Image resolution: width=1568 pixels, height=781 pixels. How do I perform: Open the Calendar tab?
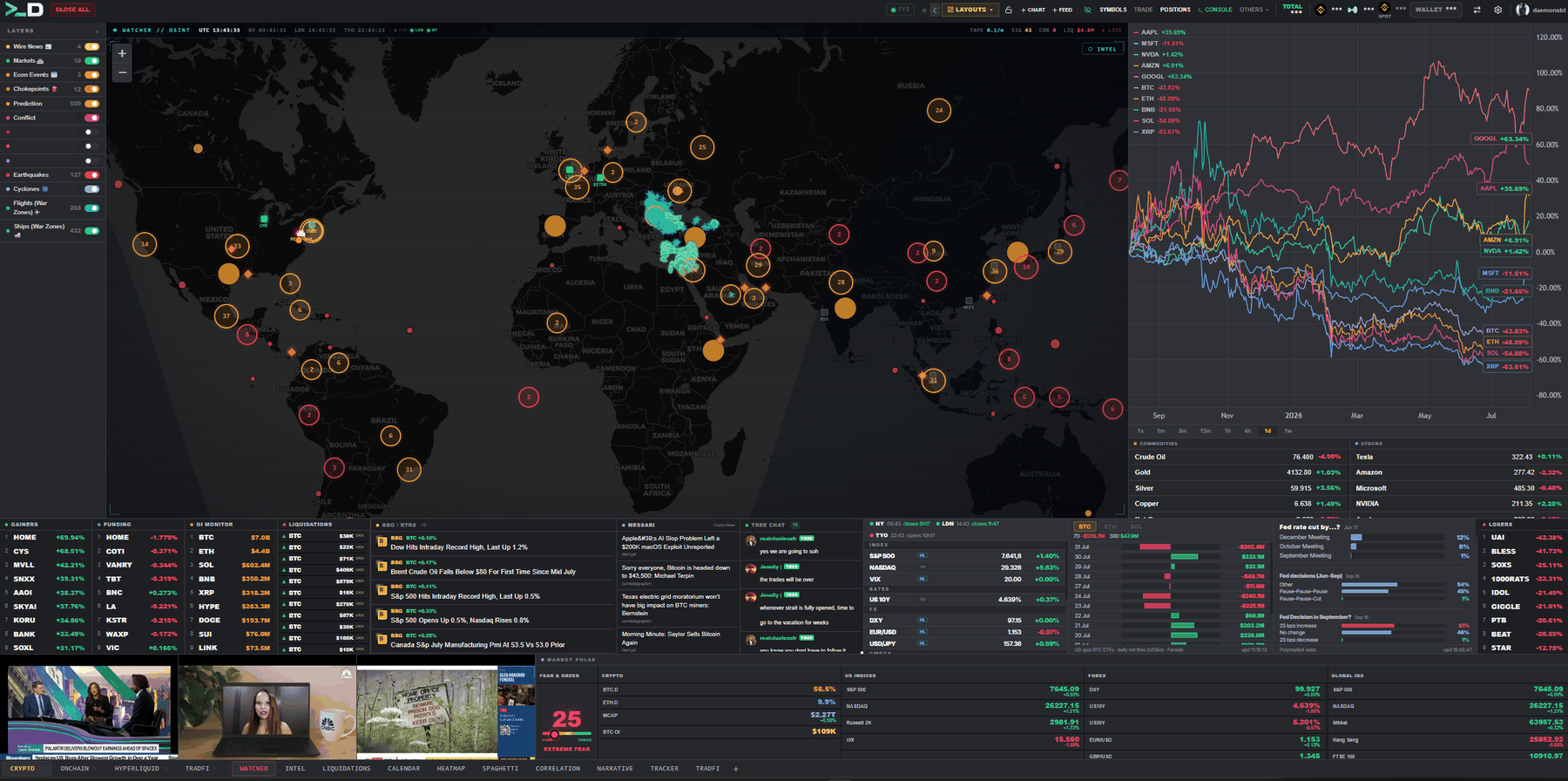point(403,769)
